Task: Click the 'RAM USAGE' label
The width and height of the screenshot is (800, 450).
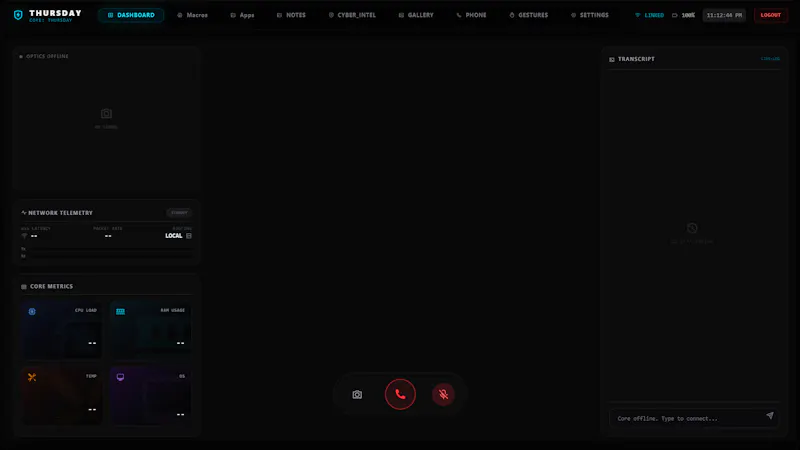Action: click(172, 310)
